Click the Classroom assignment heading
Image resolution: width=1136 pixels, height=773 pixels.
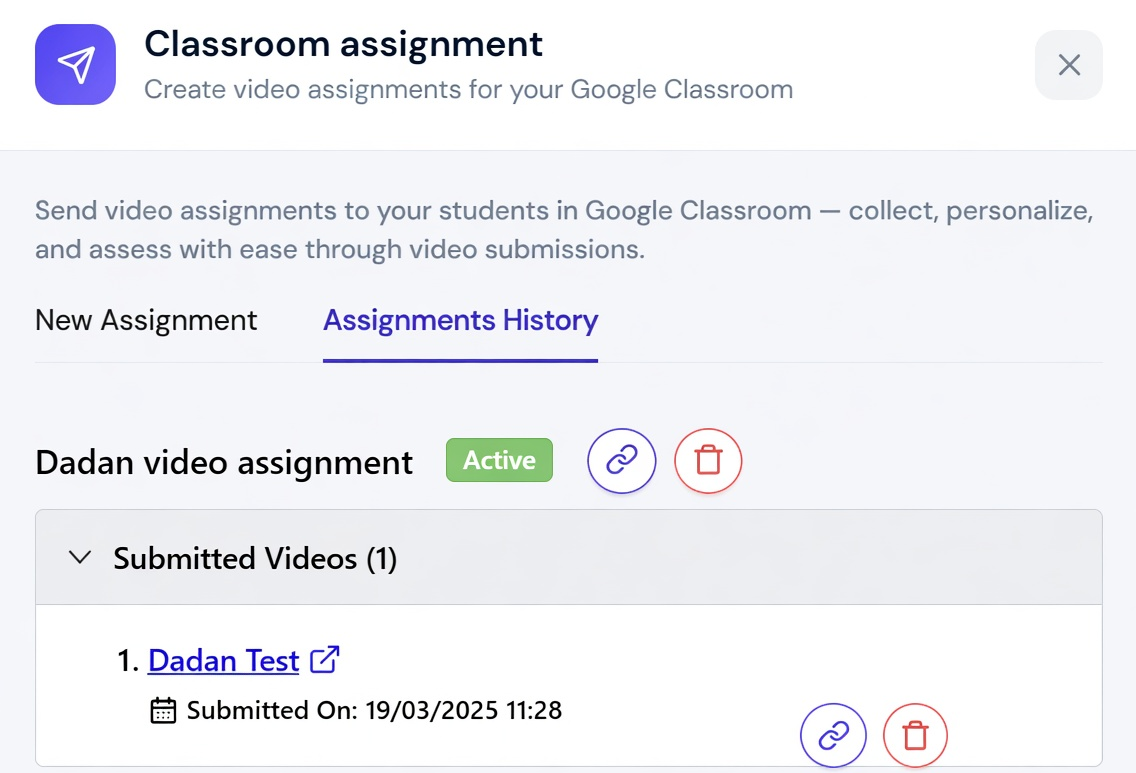pos(343,44)
